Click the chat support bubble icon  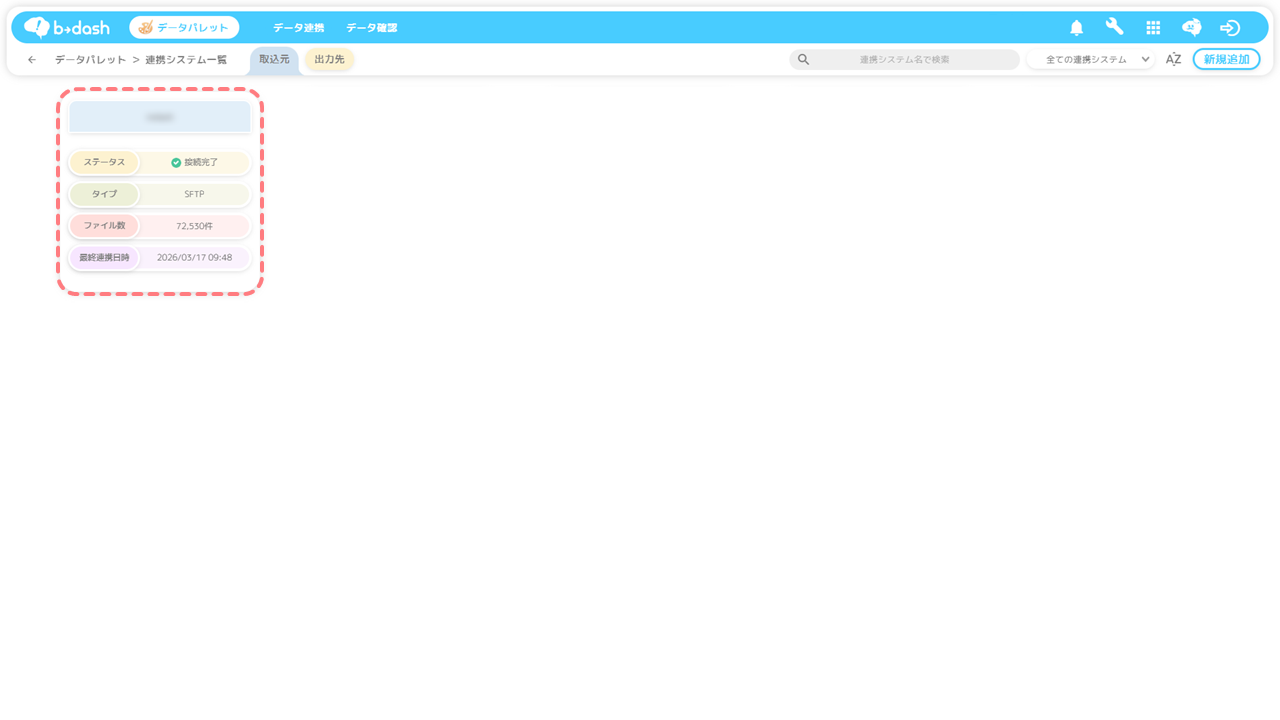coord(1191,28)
